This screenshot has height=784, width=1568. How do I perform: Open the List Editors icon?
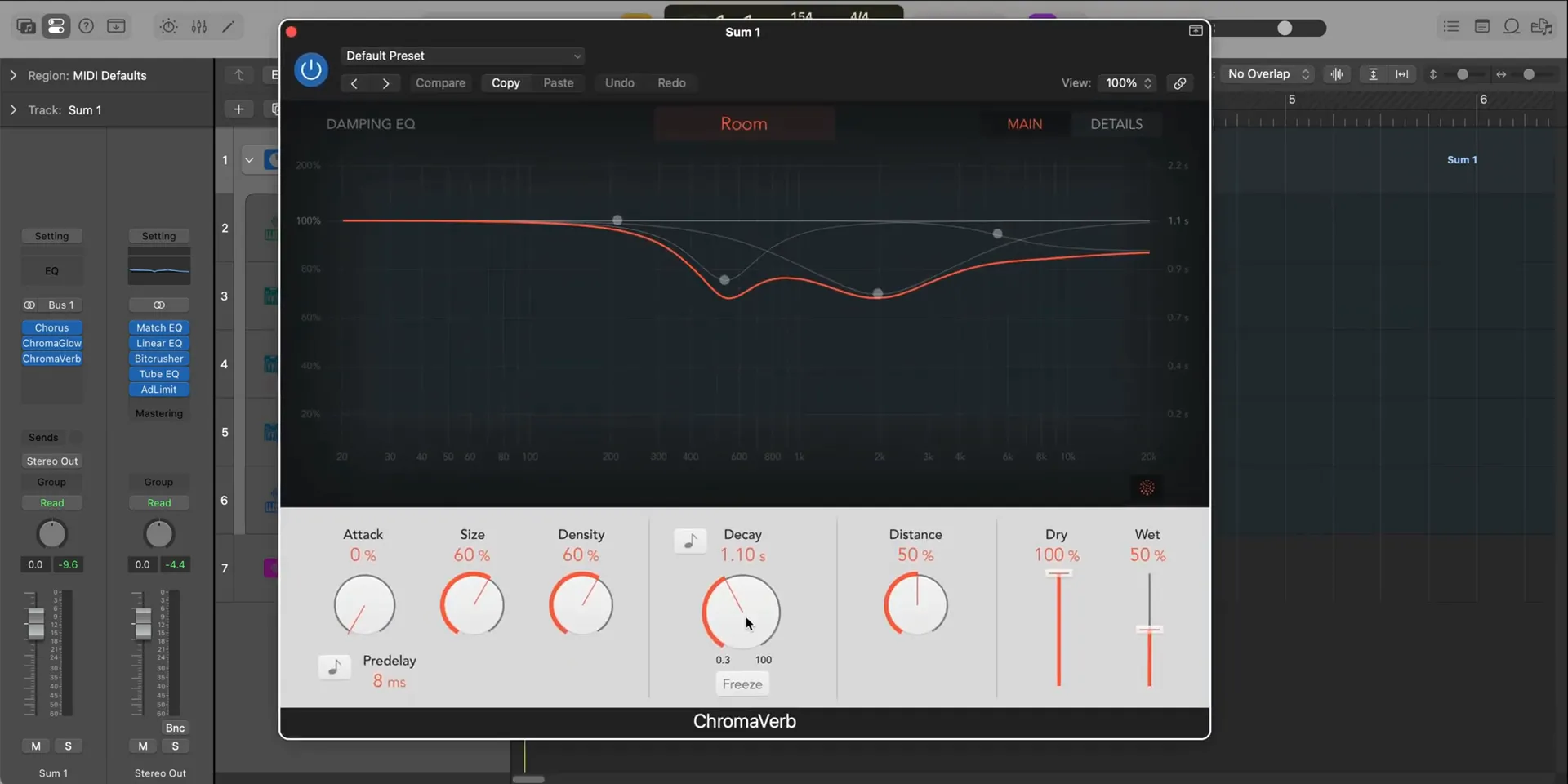pos(1451,26)
